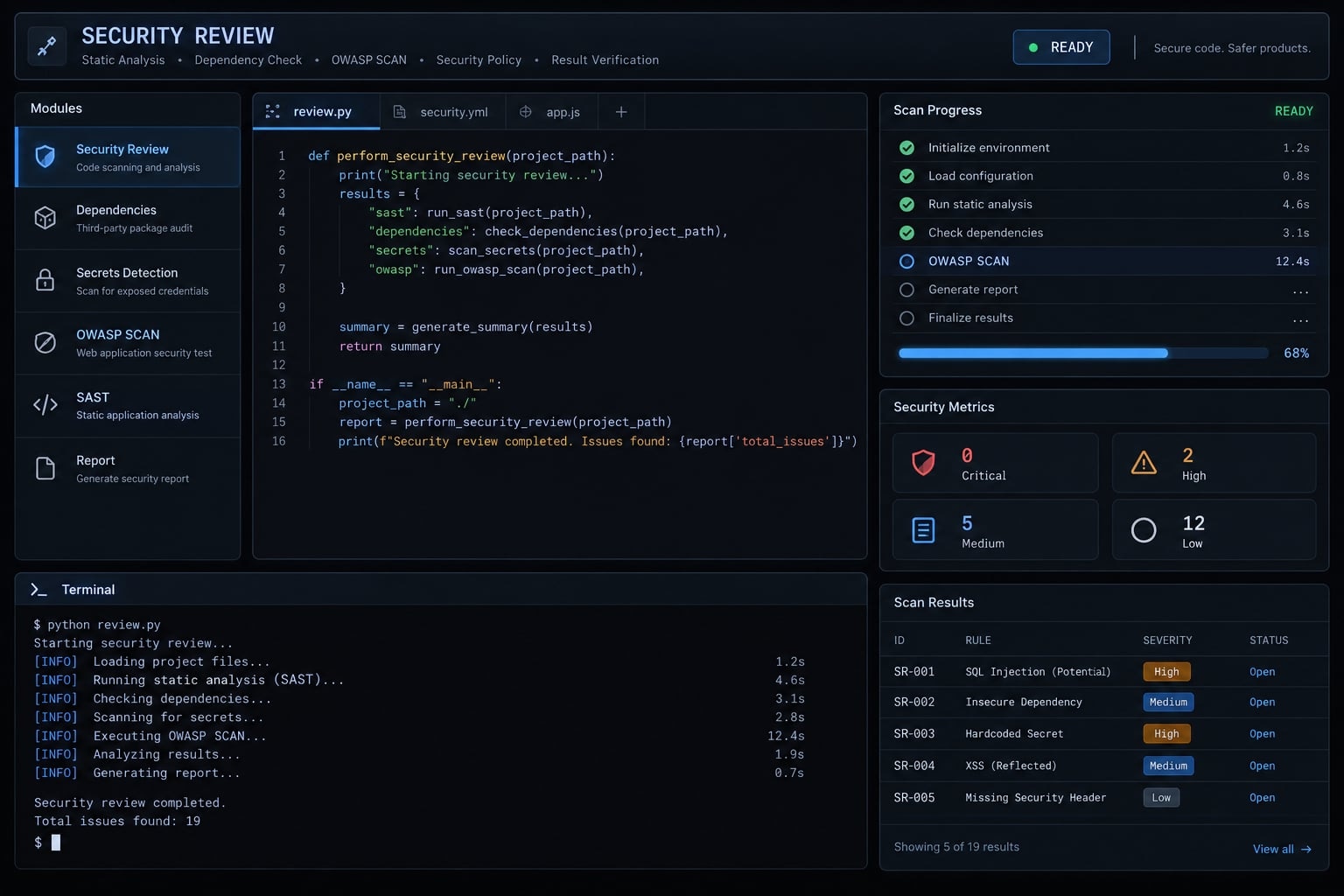The width and height of the screenshot is (1344, 896).
Task: Click the READY status button in header
Action: point(1061,47)
